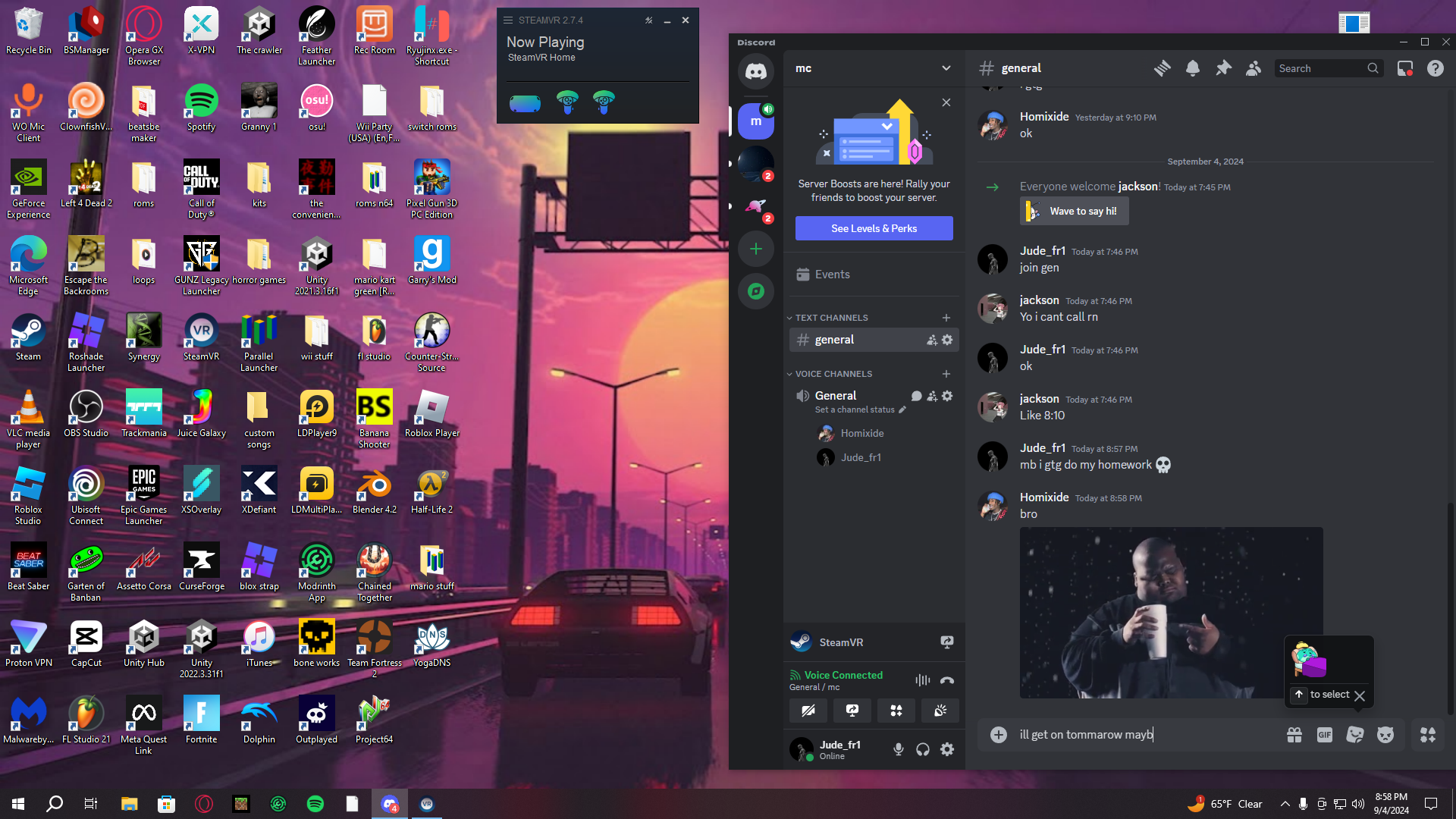The width and height of the screenshot is (1456, 819).
Task: Toggle microphone mute for Jude_fr1
Action: [x=899, y=749]
